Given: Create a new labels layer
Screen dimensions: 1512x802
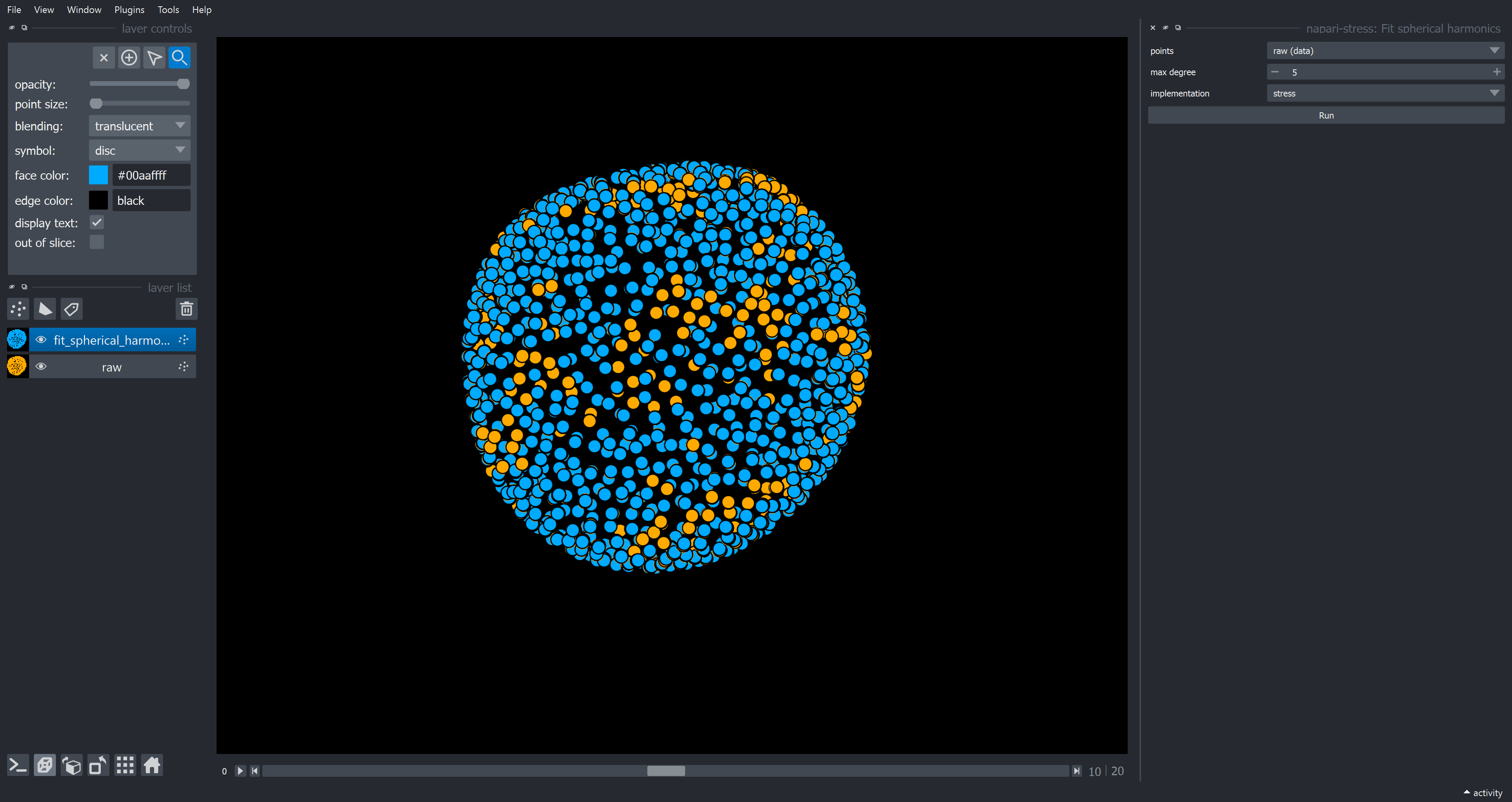Looking at the screenshot, I should pyautogui.click(x=72, y=309).
